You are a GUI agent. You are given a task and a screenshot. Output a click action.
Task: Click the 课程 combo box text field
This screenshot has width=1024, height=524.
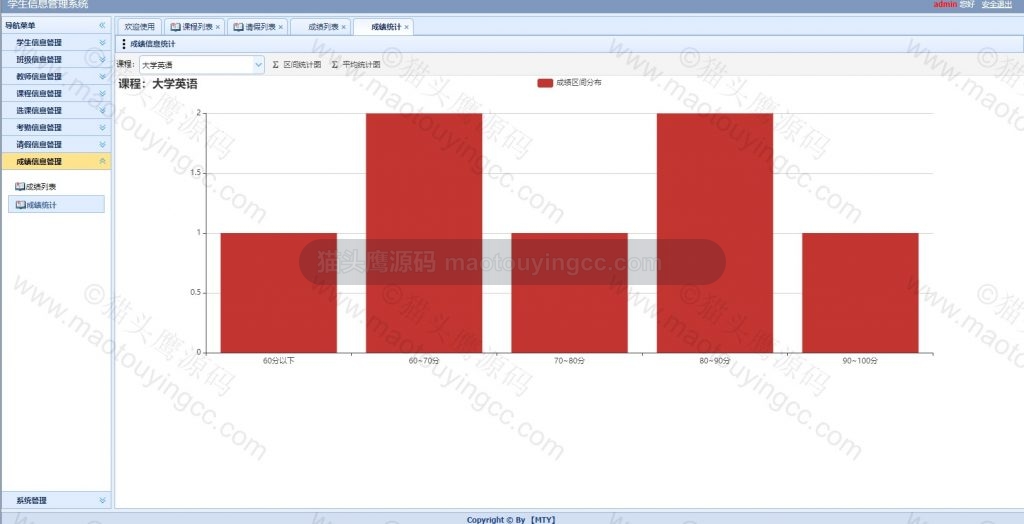point(195,65)
